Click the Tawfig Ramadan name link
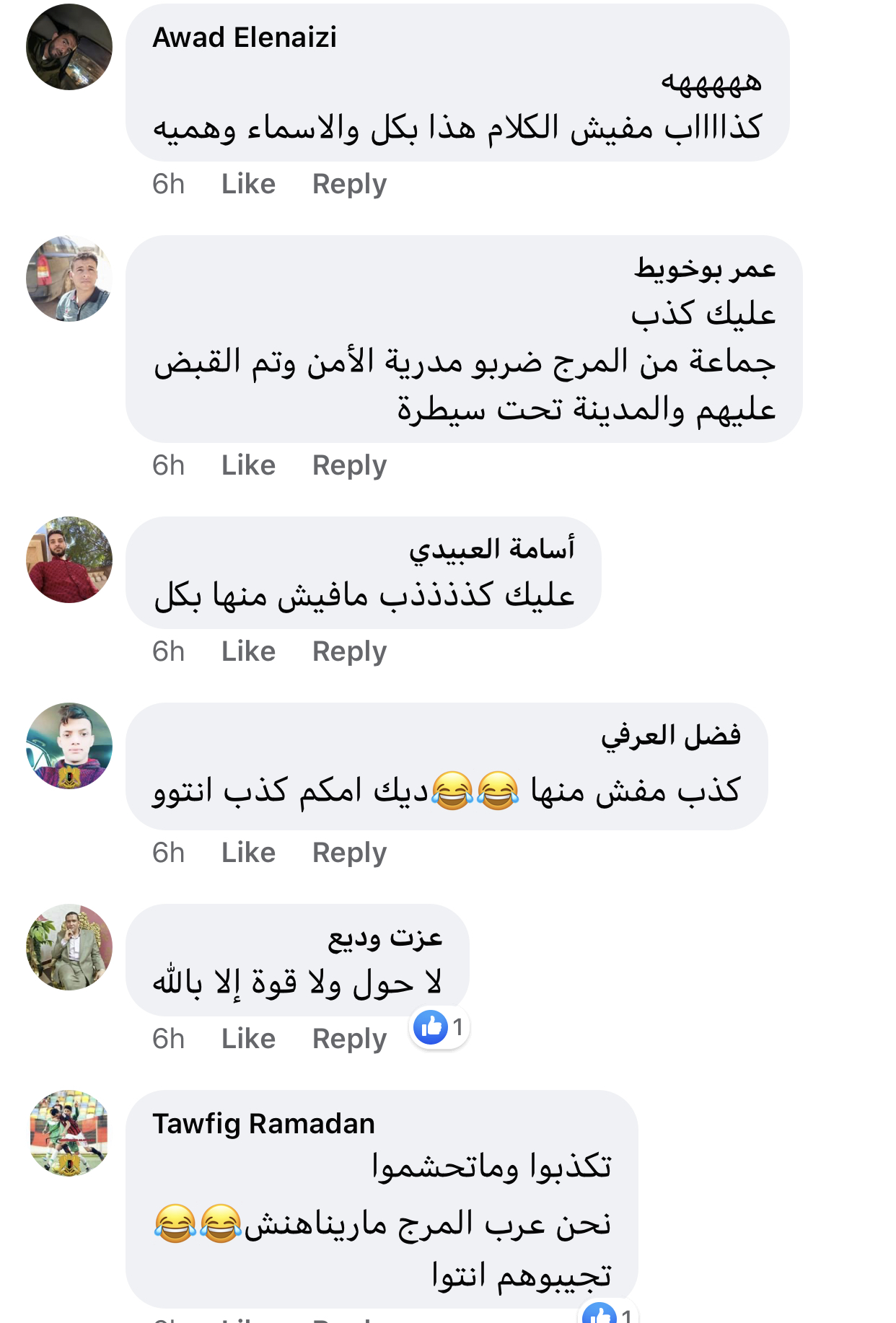Image resolution: width=896 pixels, height=1323 pixels. pos(263,1124)
